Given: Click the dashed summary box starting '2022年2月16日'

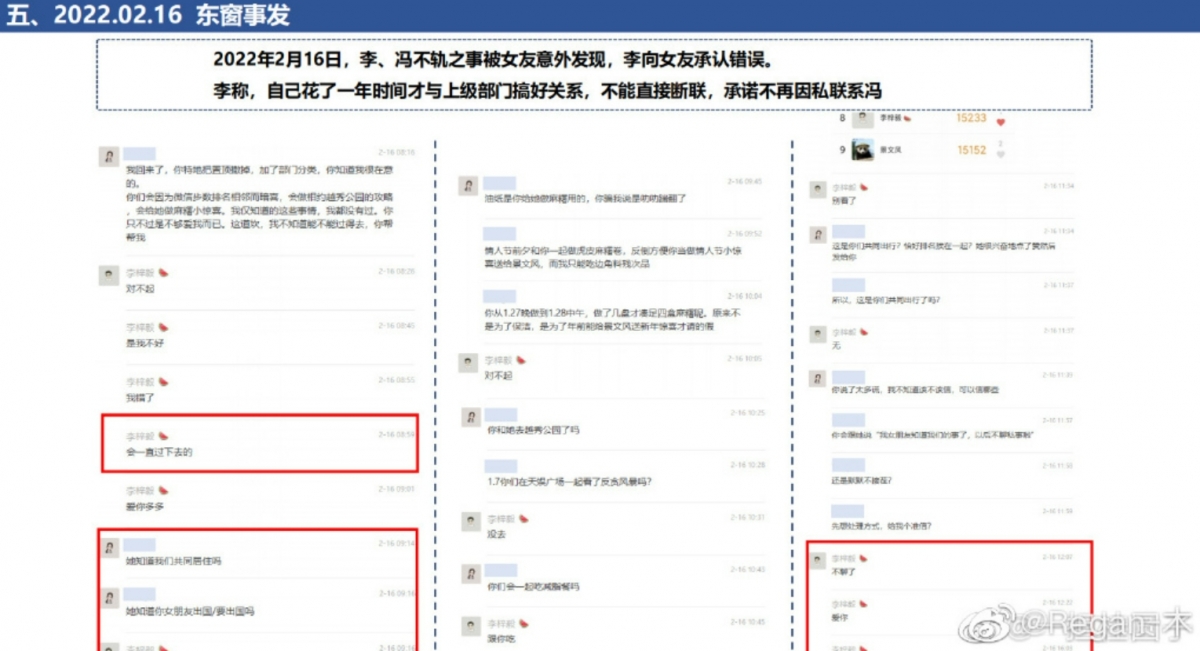Looking at the screenshot, I should tap(593, 75).
